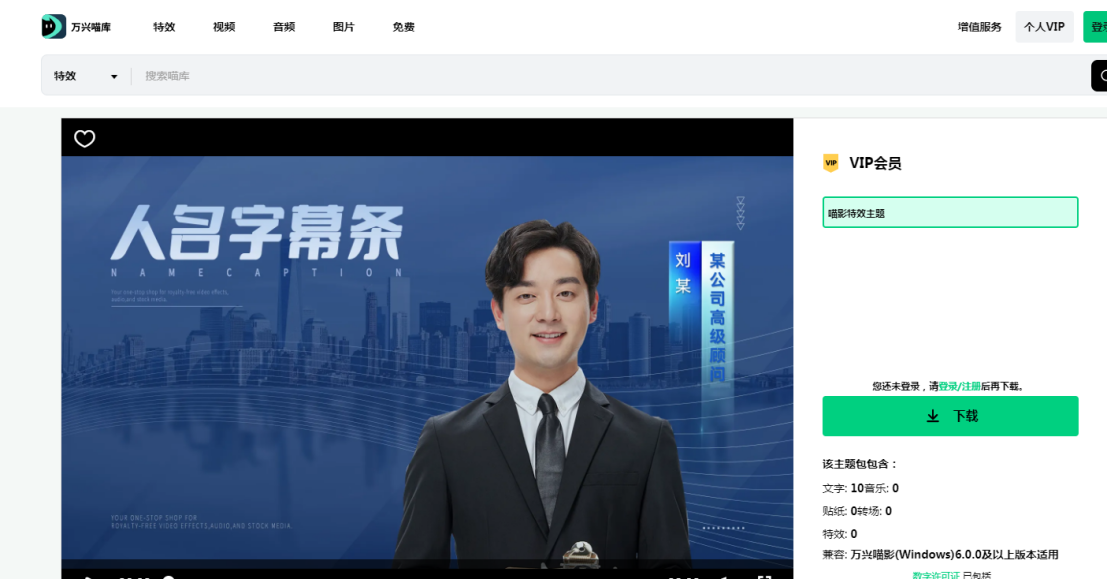
Task: Switch to the 视频 navigation tab
Action: (222, 27)
